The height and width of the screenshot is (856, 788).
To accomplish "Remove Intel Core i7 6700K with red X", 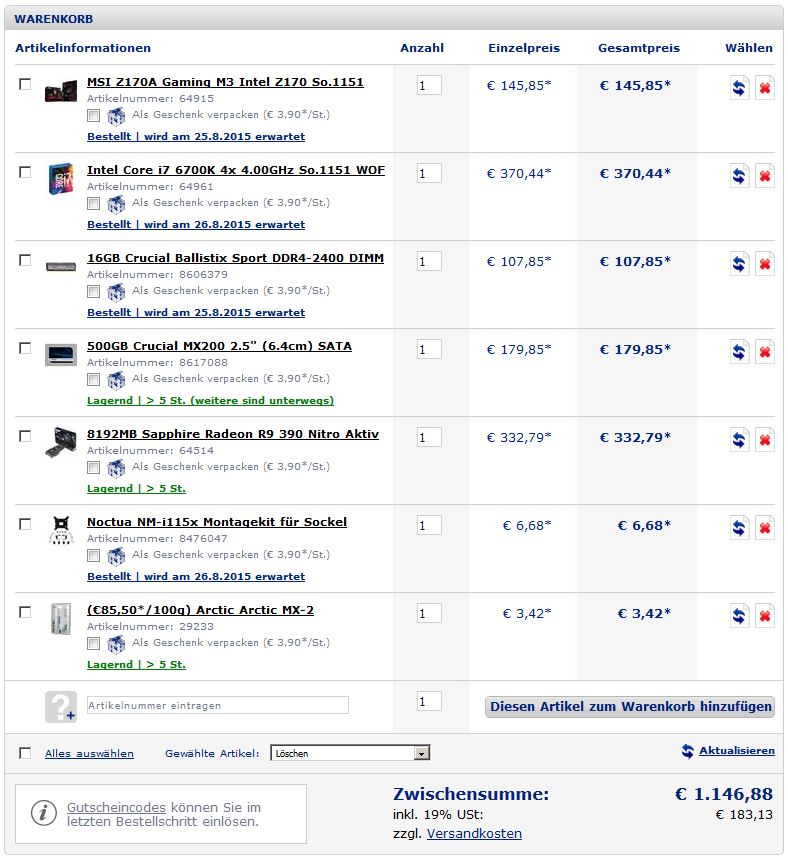I will 765,176.
